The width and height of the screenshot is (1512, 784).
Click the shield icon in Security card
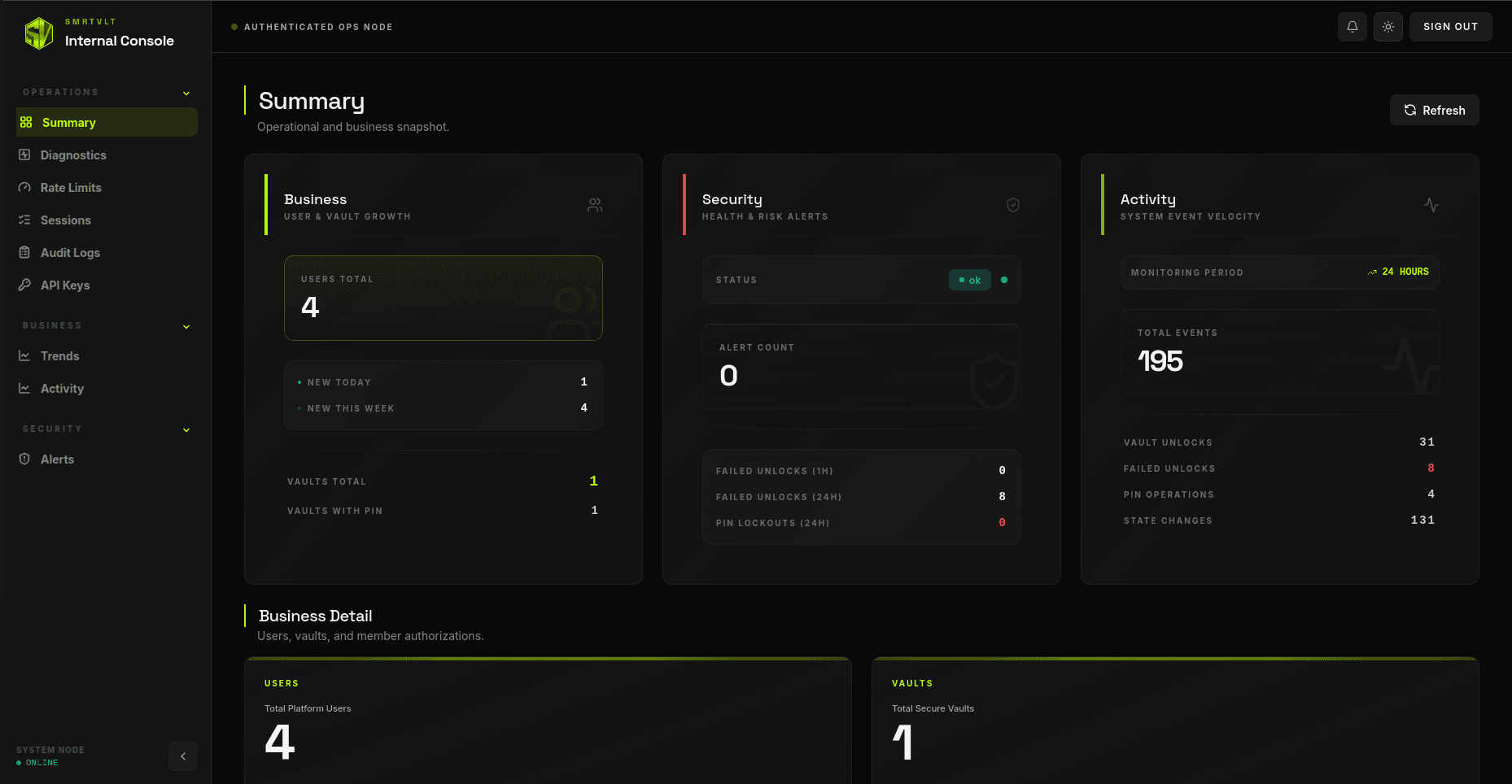click(1013, 205)
